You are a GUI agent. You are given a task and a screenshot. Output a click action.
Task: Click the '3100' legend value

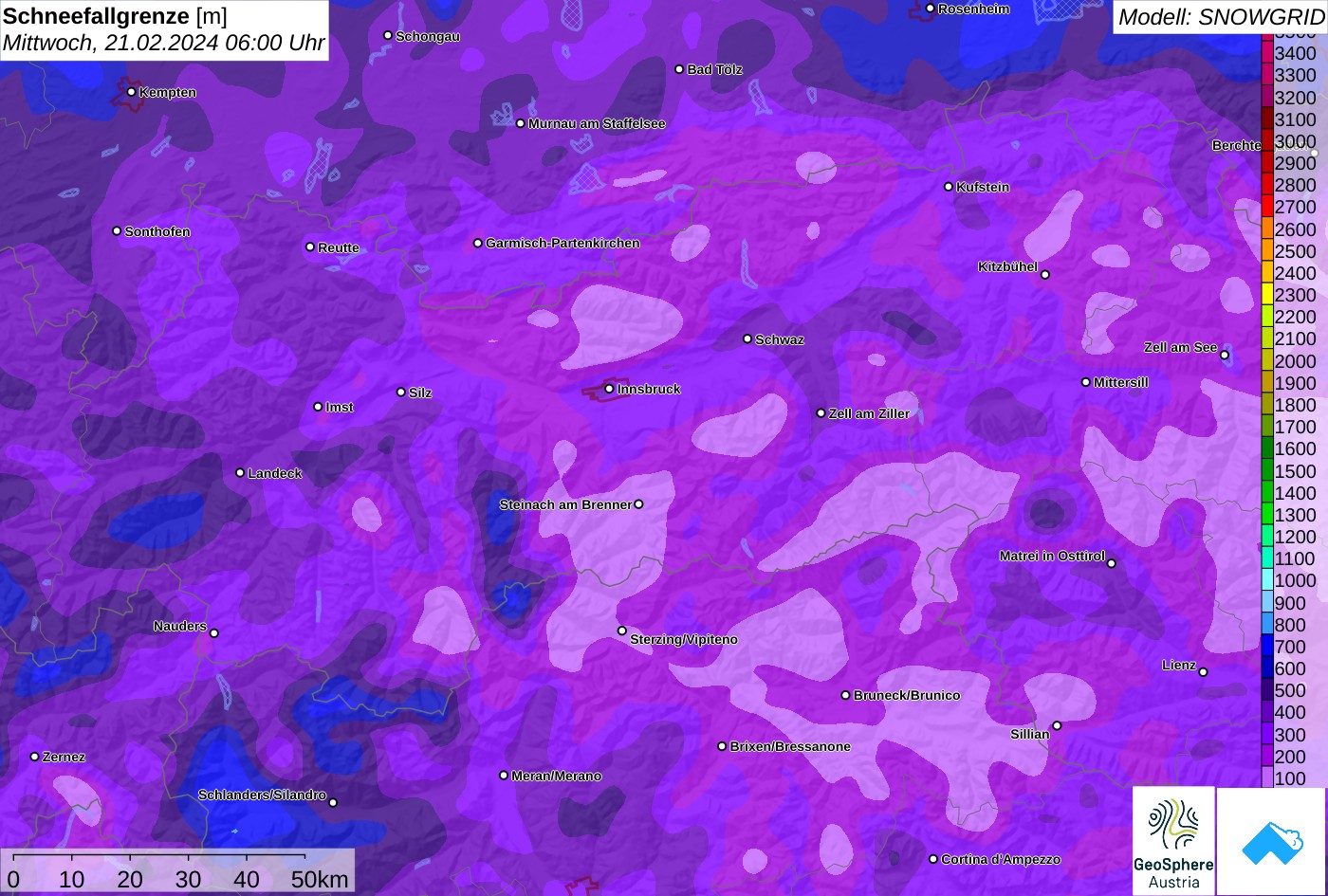coord(1295,119)
